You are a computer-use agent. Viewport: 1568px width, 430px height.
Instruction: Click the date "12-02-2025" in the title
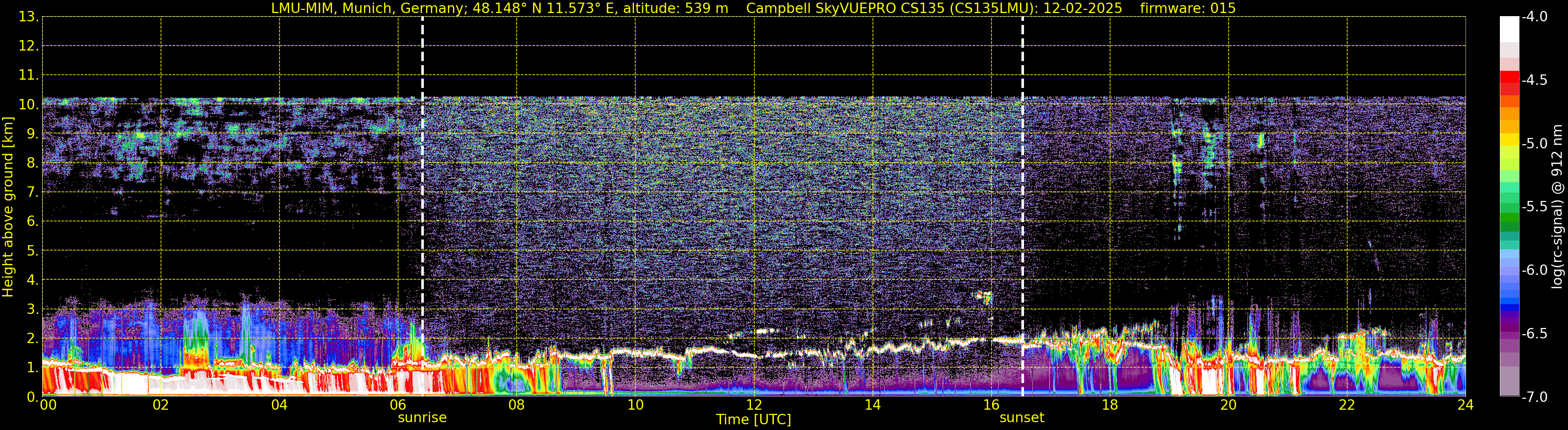click(1083, 8)
